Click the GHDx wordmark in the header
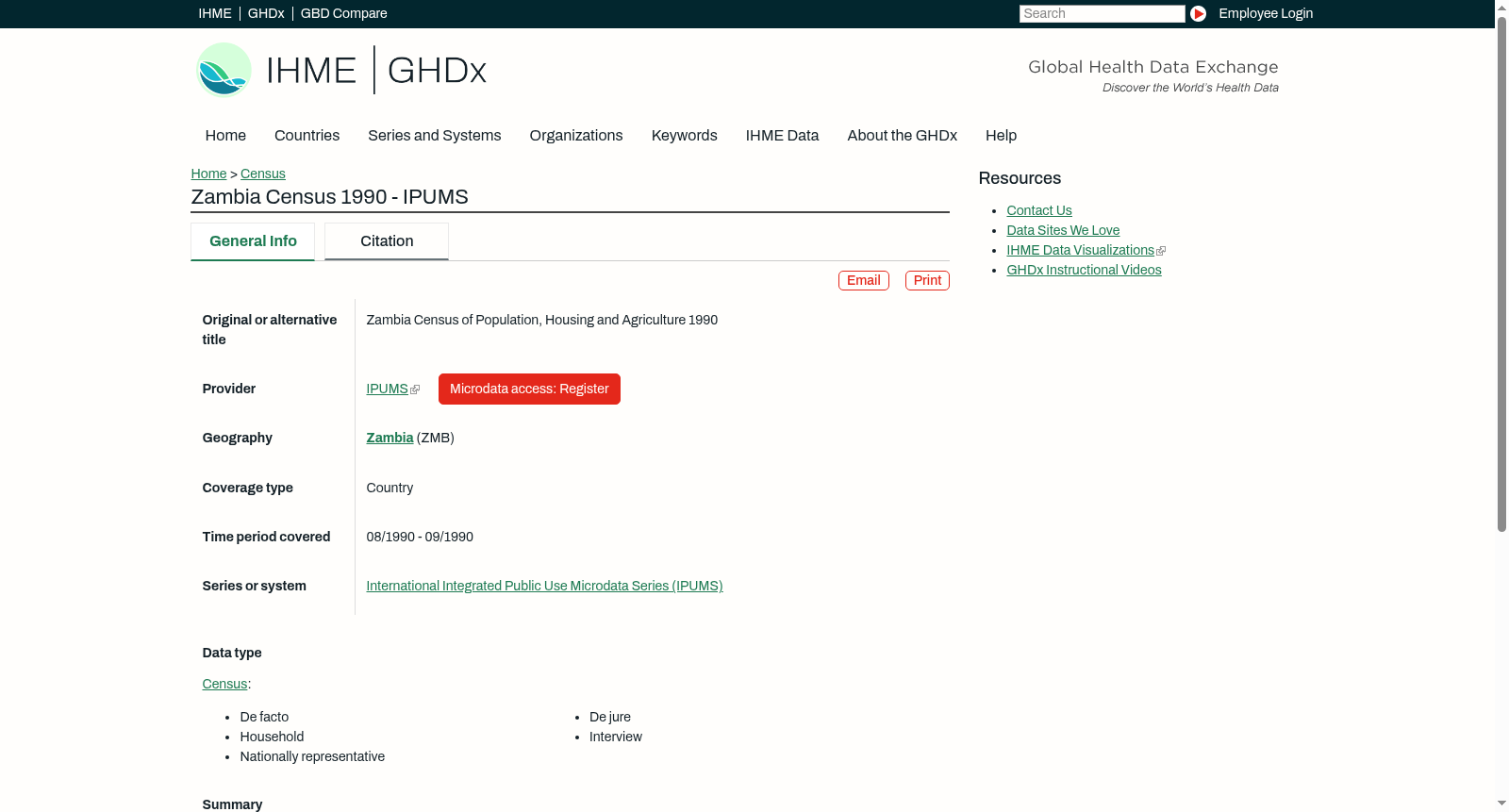This screenshot has height=812, width=1509. click(x=437, y=71)
